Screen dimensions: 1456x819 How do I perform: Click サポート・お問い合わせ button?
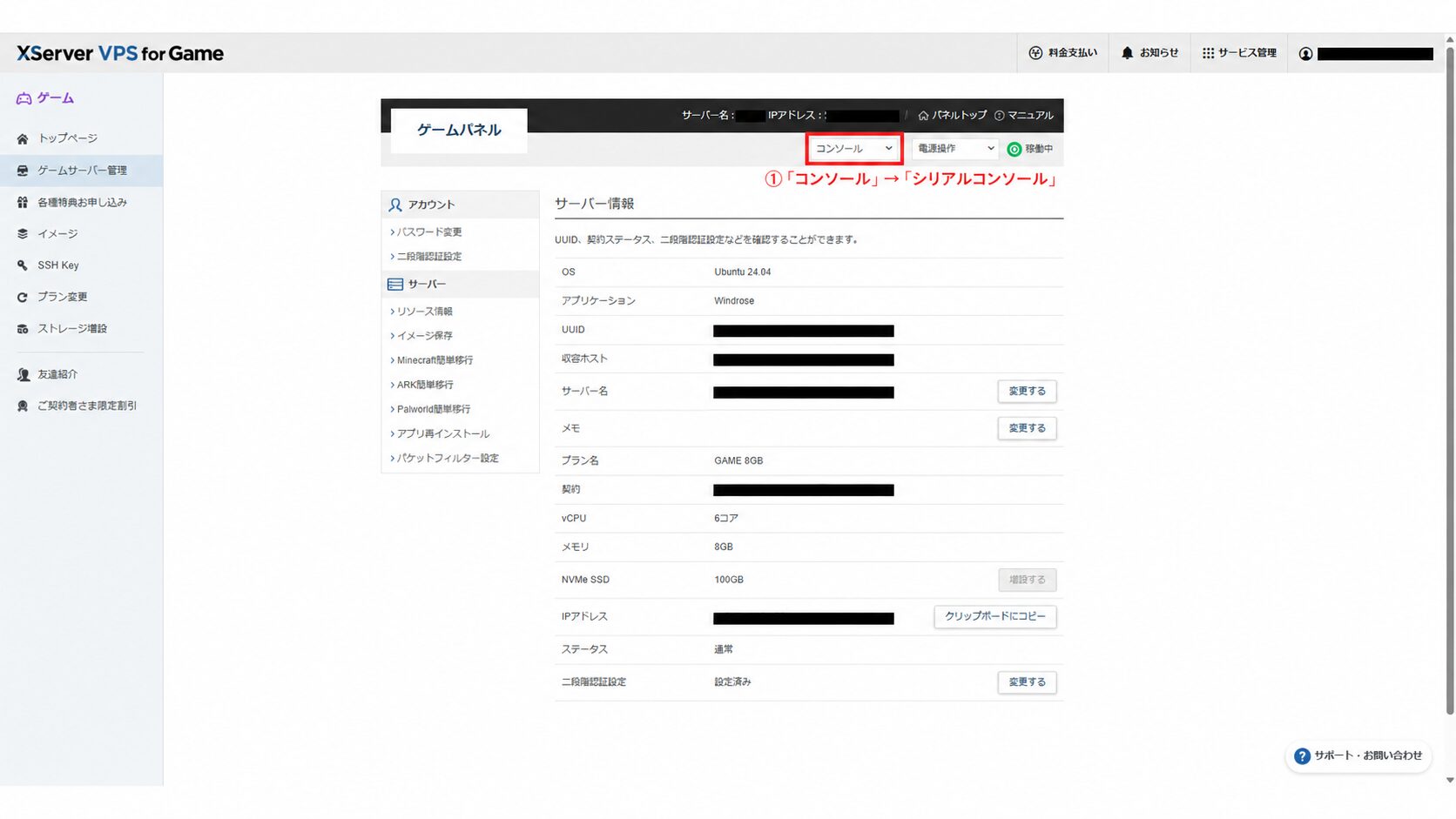pyautogui.click(x=1358, y=756)
